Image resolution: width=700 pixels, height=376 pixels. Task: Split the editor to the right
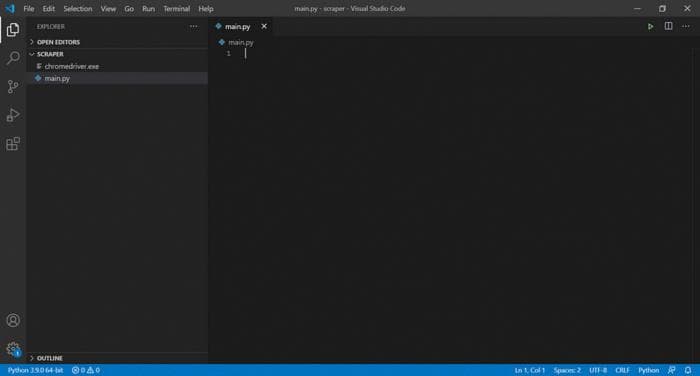click(668, 26)
